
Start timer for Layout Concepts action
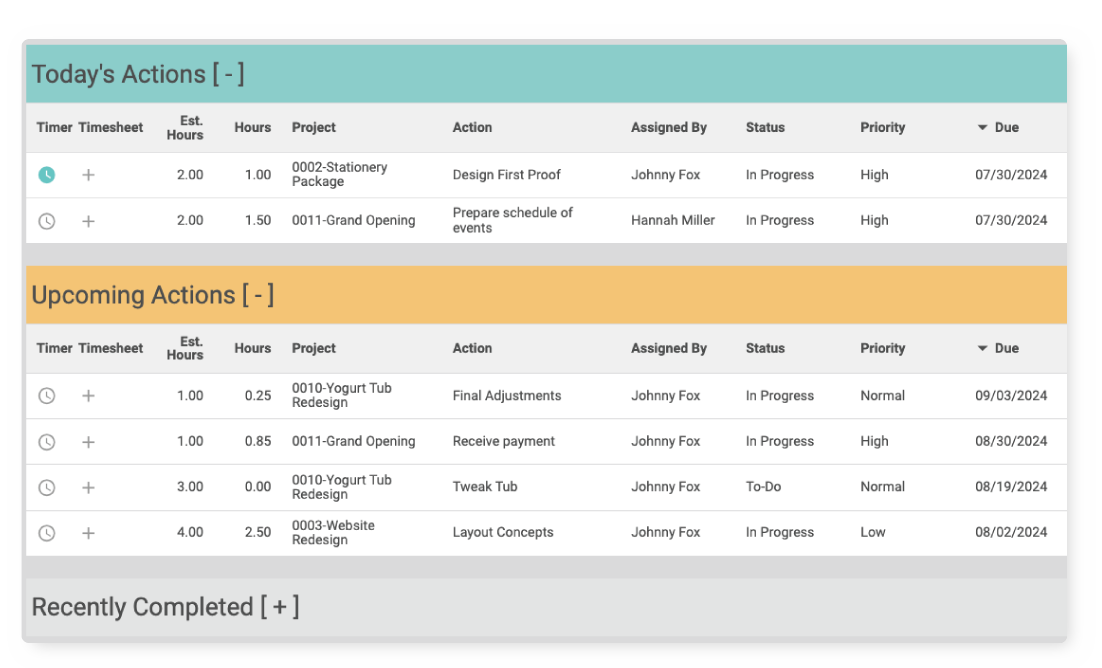click(x=47, y=533)
